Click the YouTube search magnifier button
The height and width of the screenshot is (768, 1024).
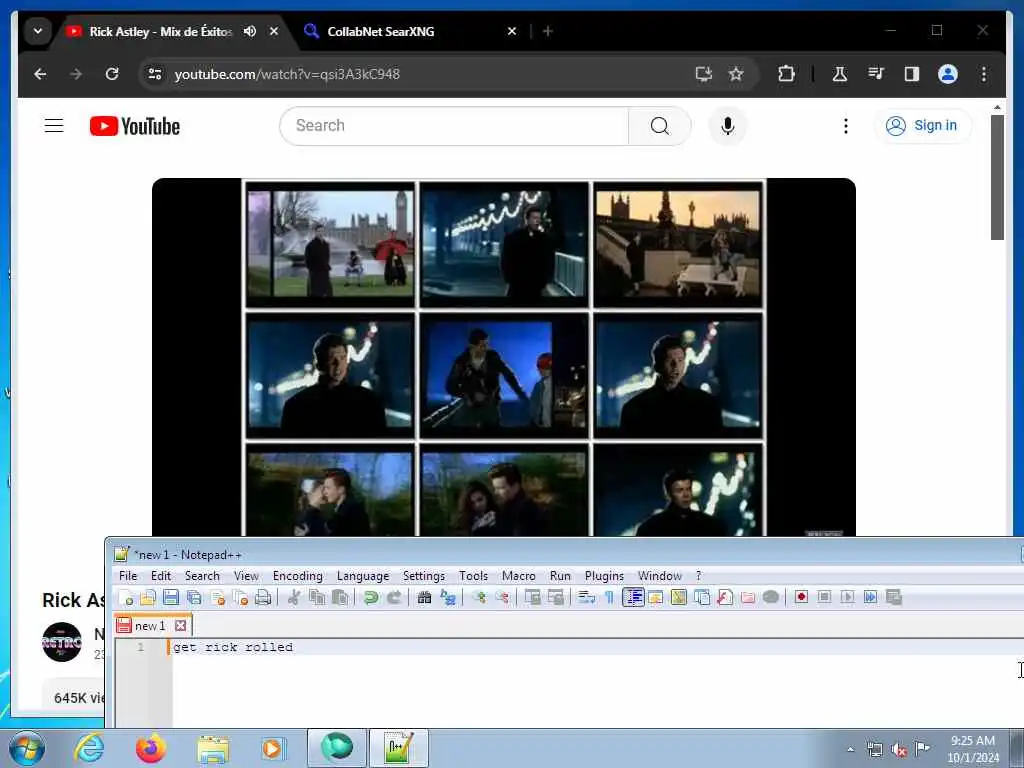coord(660,125)
